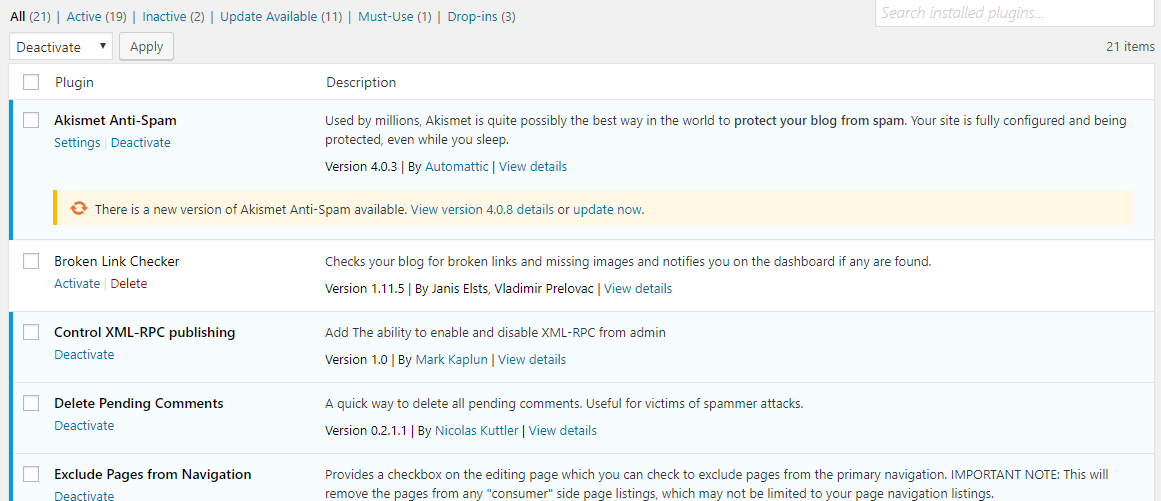Open Akismet Anti-Spam Settings link
1161x501 pixels.
coord(77,143)
